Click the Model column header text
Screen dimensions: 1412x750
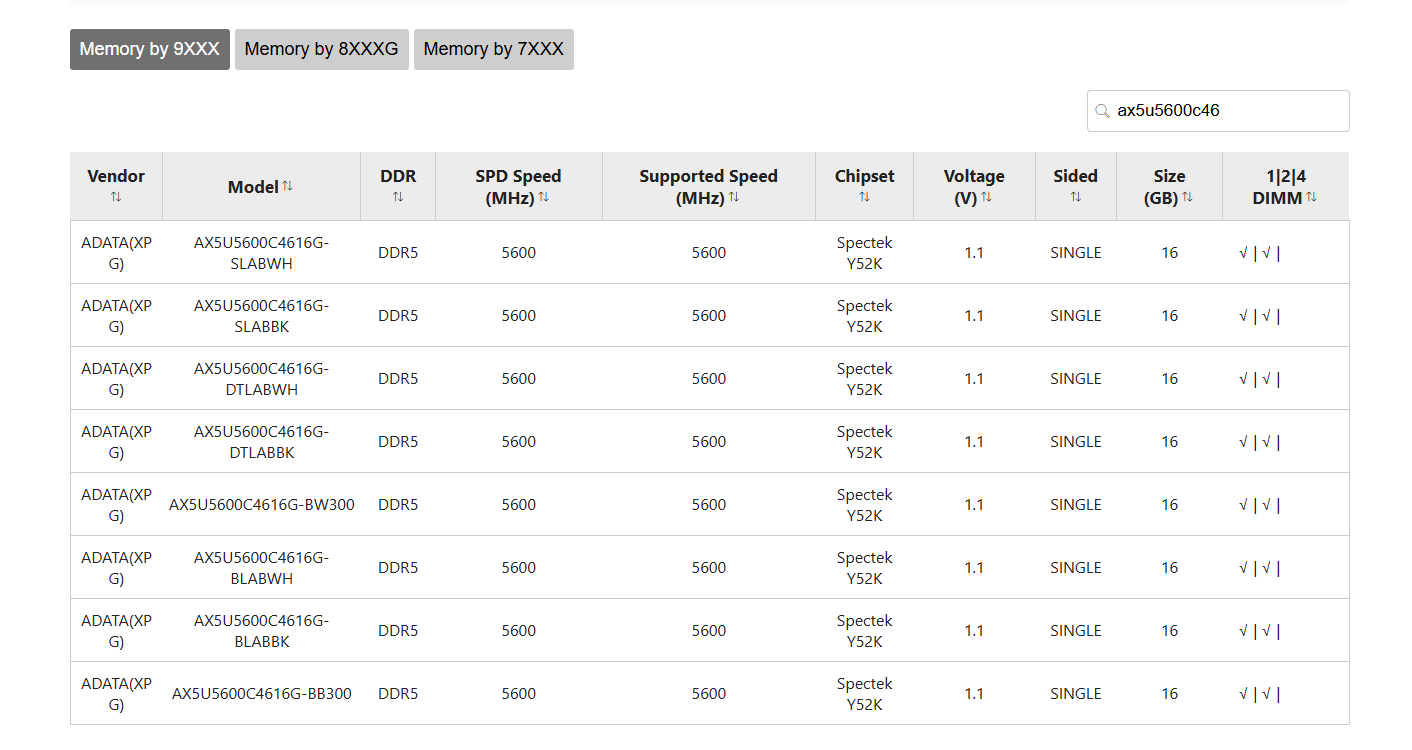click(x=253, y=187)
